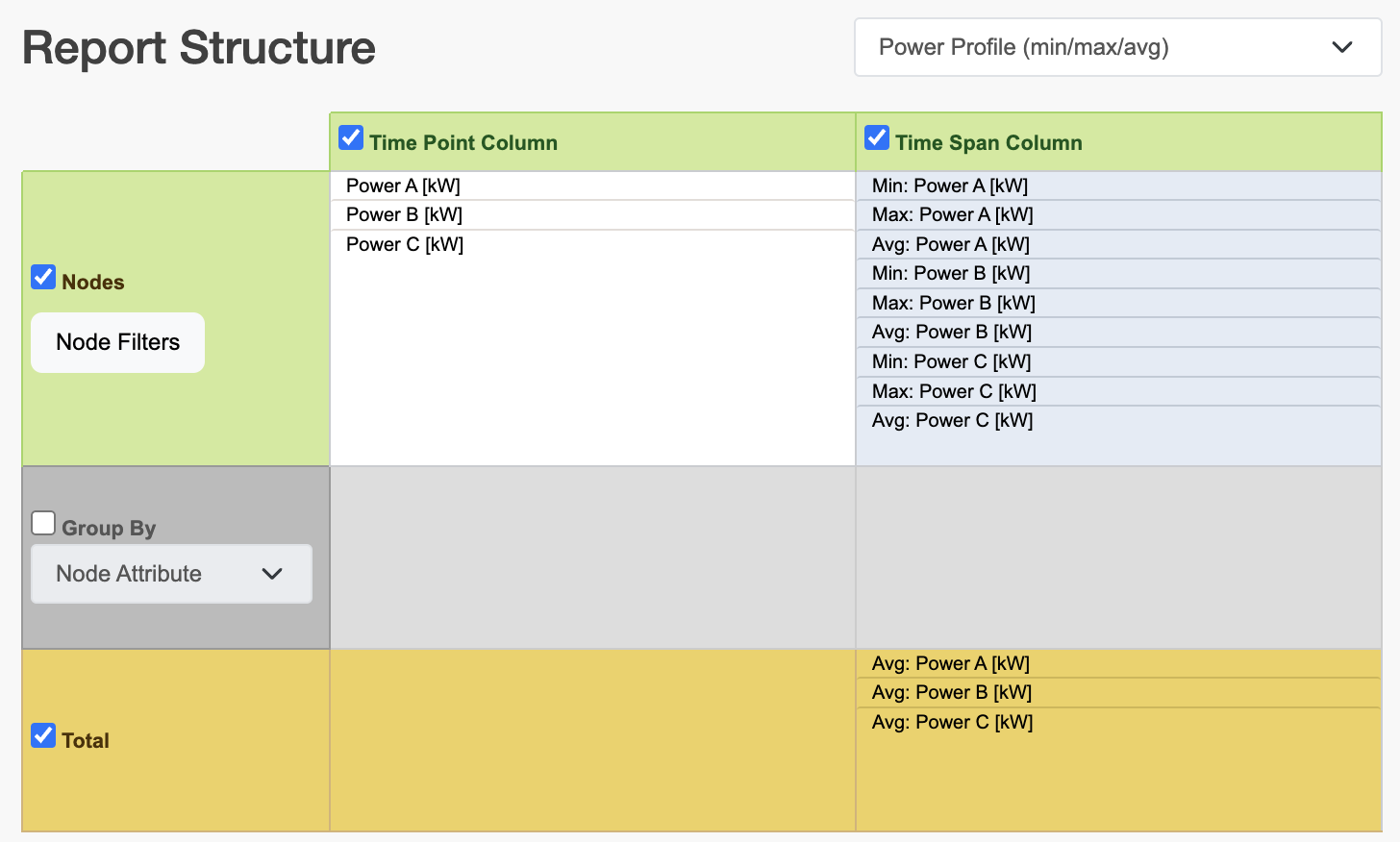Select Power C [kW] in Time Point column

point(405,244)
